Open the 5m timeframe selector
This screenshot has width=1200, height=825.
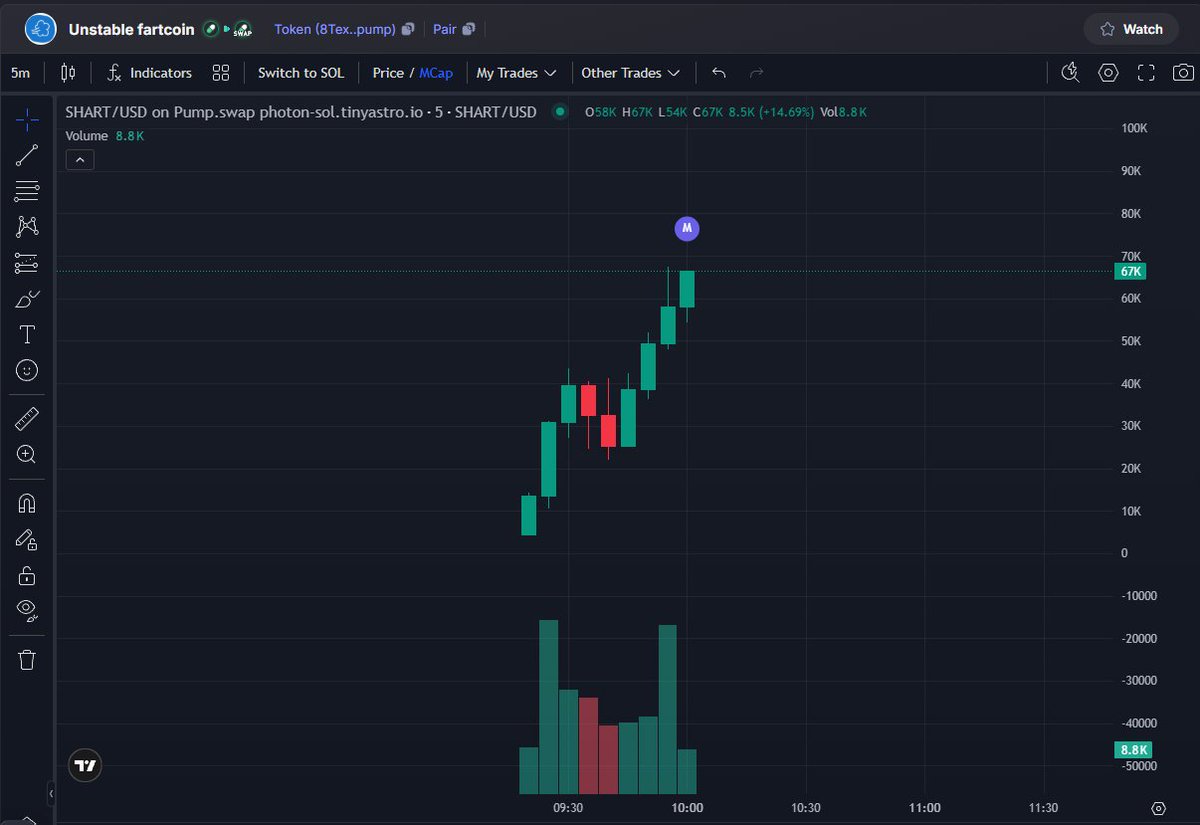20,73
